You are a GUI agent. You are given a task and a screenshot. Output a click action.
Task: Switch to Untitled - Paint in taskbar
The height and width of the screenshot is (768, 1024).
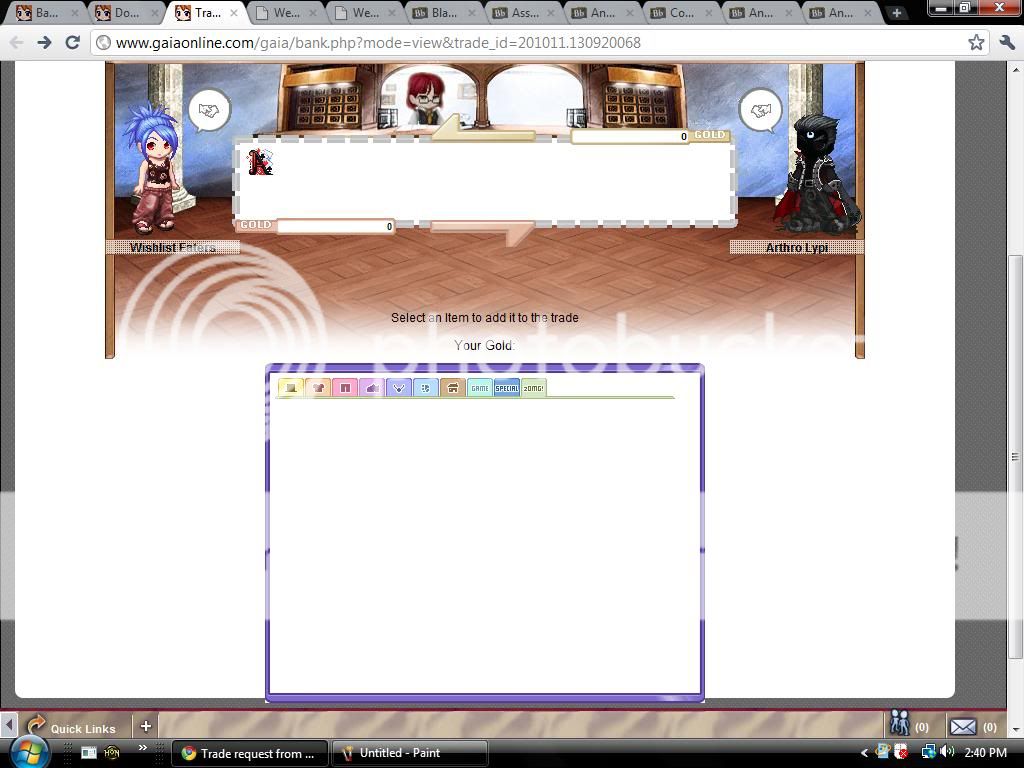click(410, 753)
